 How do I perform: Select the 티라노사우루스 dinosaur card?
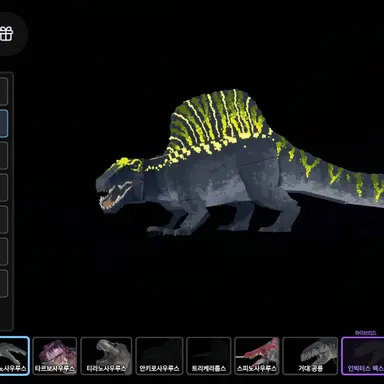(106, 356)
